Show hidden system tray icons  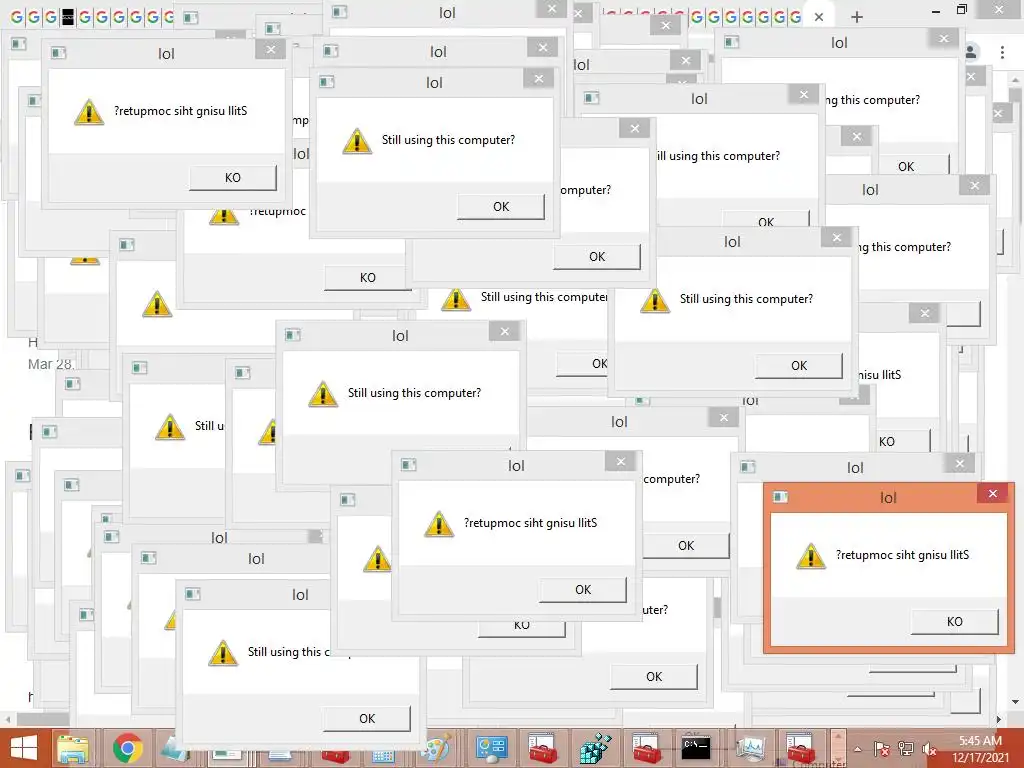(857, 749)
